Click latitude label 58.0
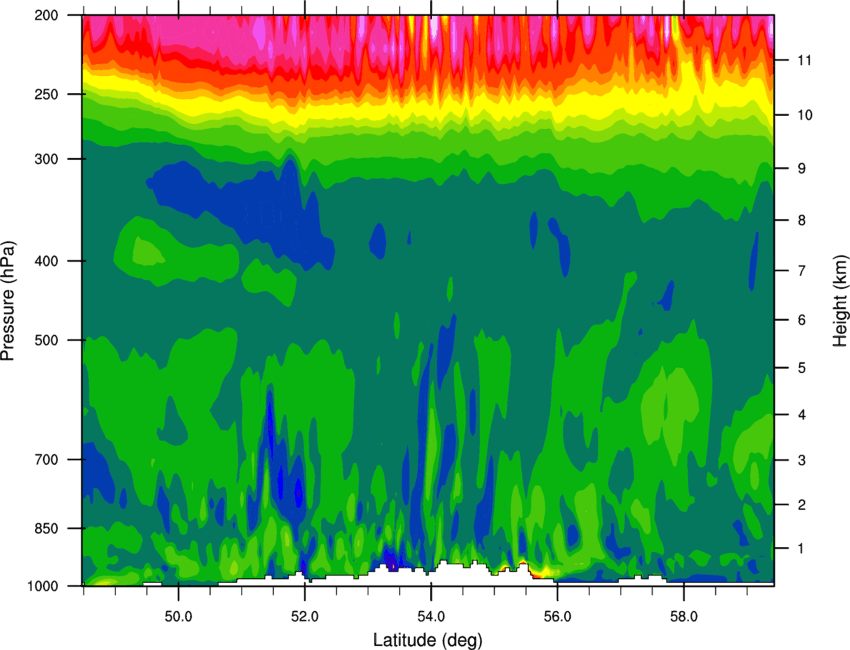850x650 pixels. [684, 616]
